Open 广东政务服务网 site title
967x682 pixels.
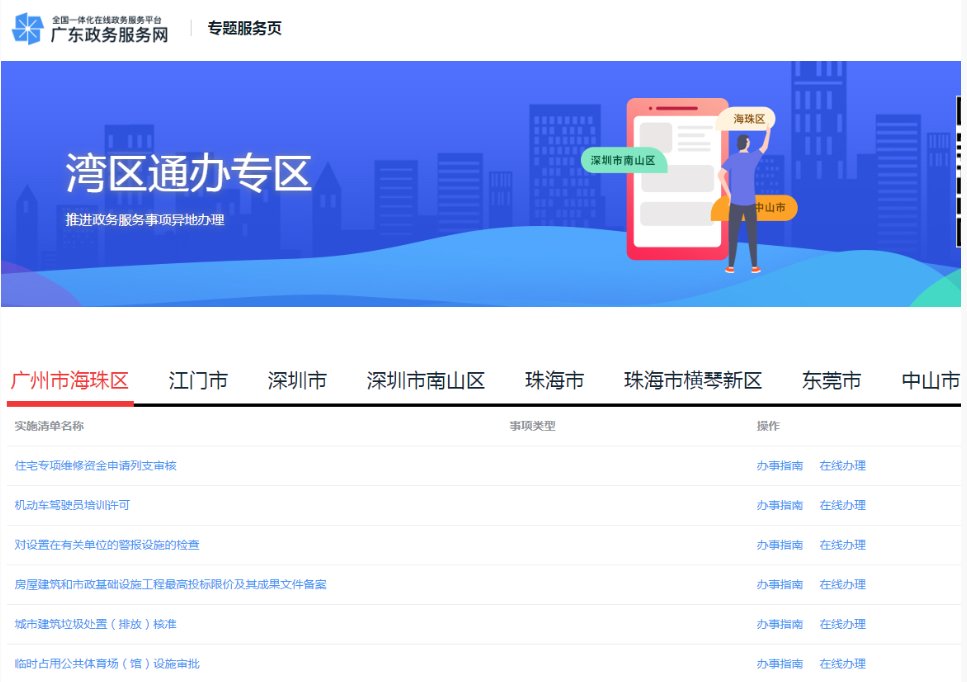109,35
